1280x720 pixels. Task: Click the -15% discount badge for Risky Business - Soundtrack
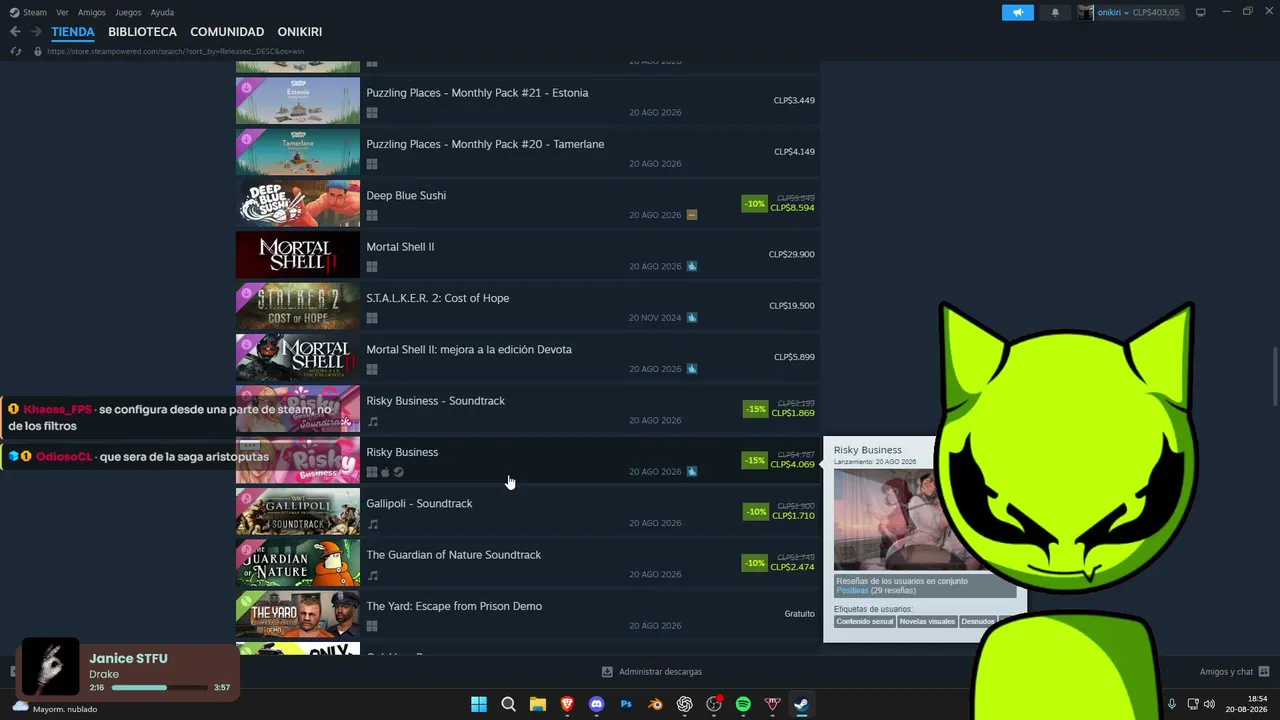[x=755, y=409]
